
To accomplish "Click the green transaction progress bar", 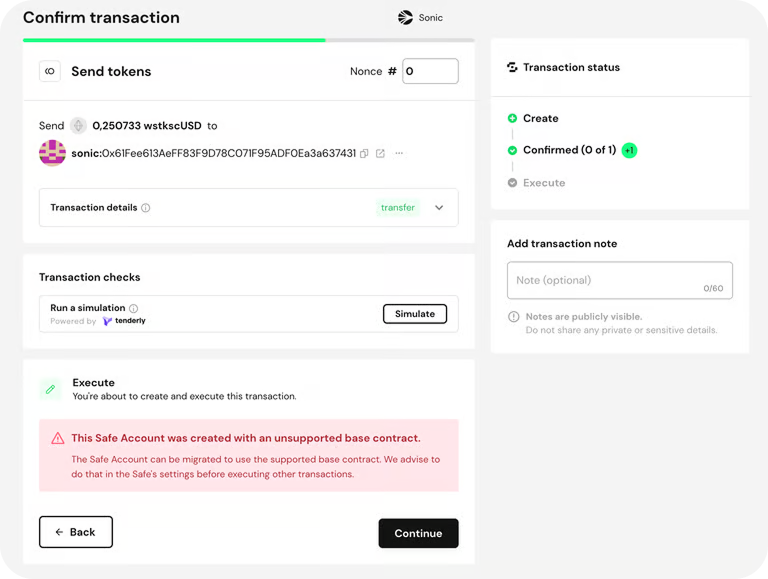I will tap(174, 40).
